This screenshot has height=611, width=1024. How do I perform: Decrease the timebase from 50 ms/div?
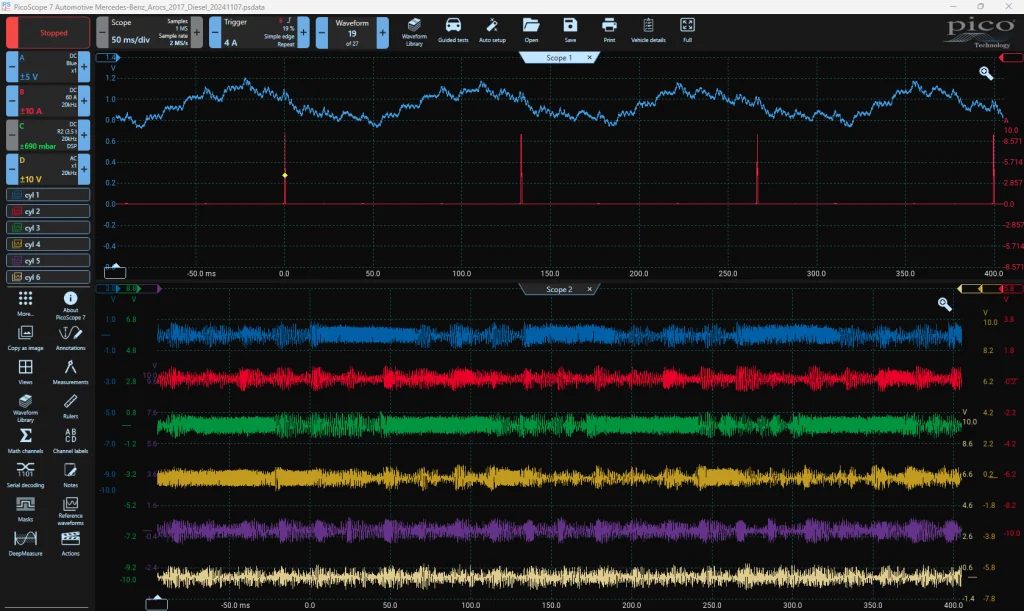[x=102, y=32]
